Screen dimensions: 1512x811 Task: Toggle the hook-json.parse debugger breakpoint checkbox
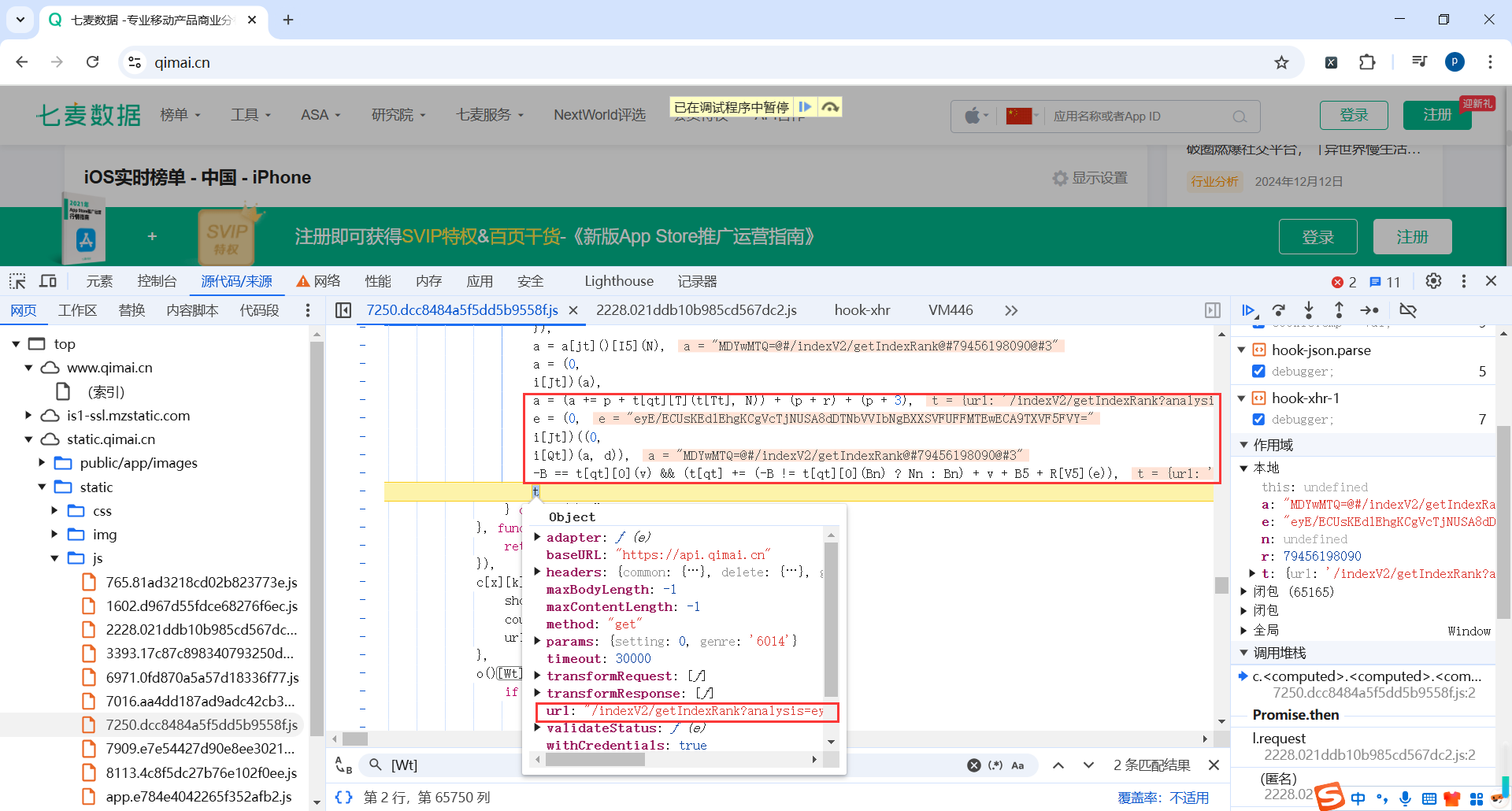1258,372
